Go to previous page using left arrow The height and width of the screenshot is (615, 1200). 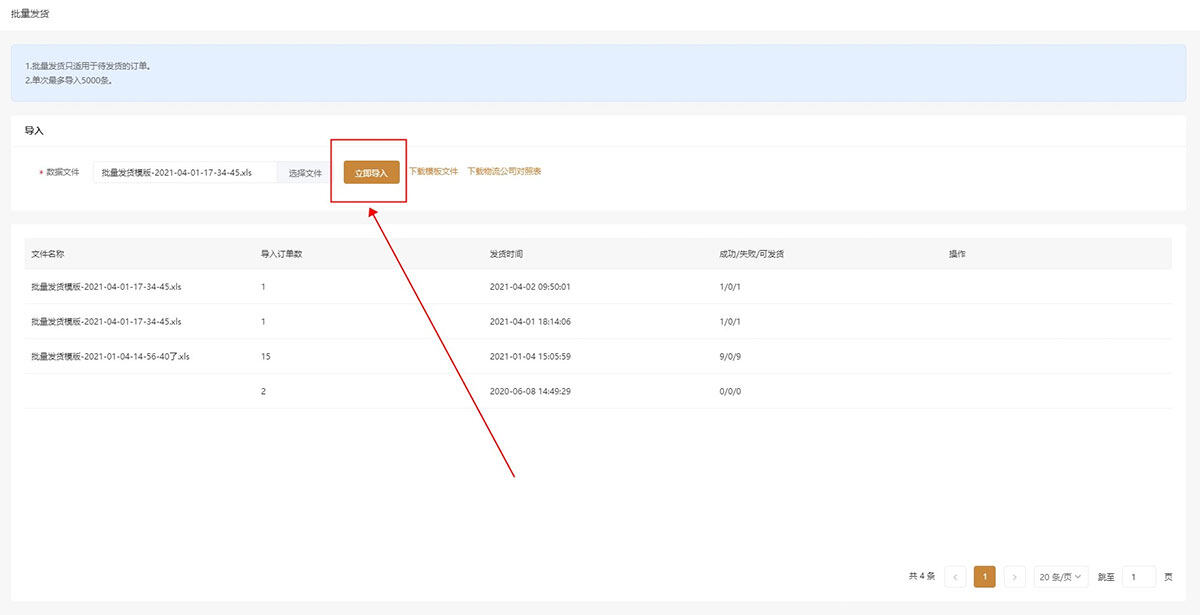pyautogui.click(x=955, y=577)
